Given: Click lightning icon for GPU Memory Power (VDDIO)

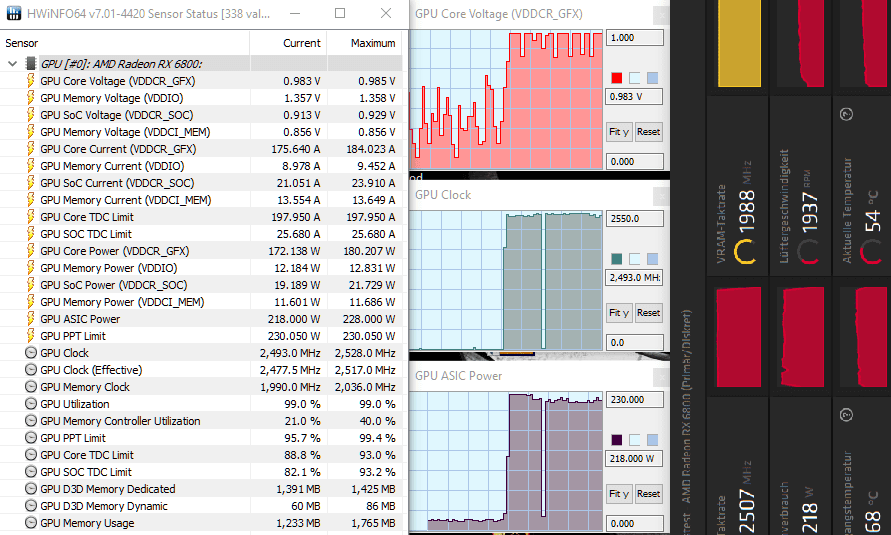Looking at the screenshot, I should coord(31,268).
